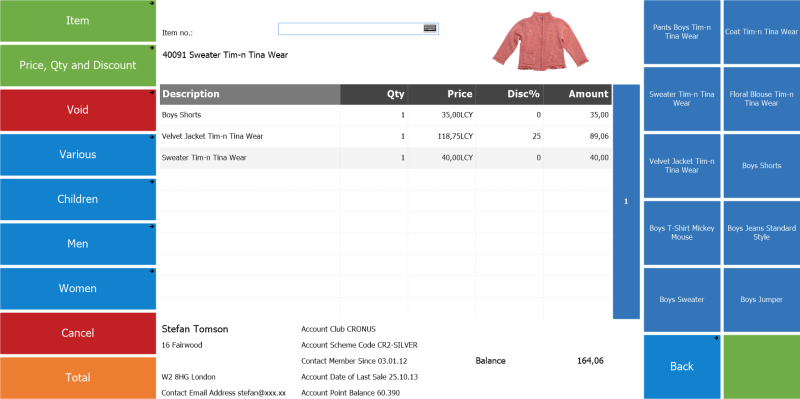The image size is (800, 399).
Task: Click the Description column header
Action: pos(250,94)
